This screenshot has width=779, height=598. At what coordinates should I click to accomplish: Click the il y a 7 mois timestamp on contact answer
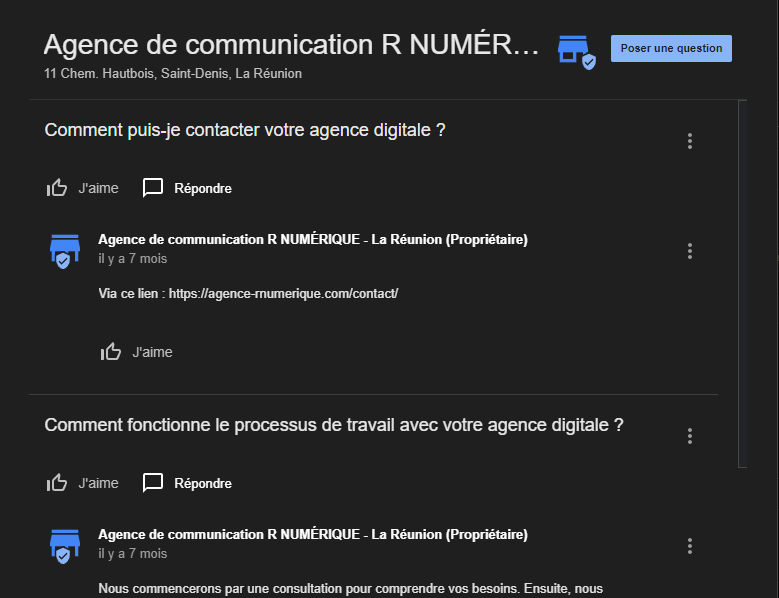[133, 259]
